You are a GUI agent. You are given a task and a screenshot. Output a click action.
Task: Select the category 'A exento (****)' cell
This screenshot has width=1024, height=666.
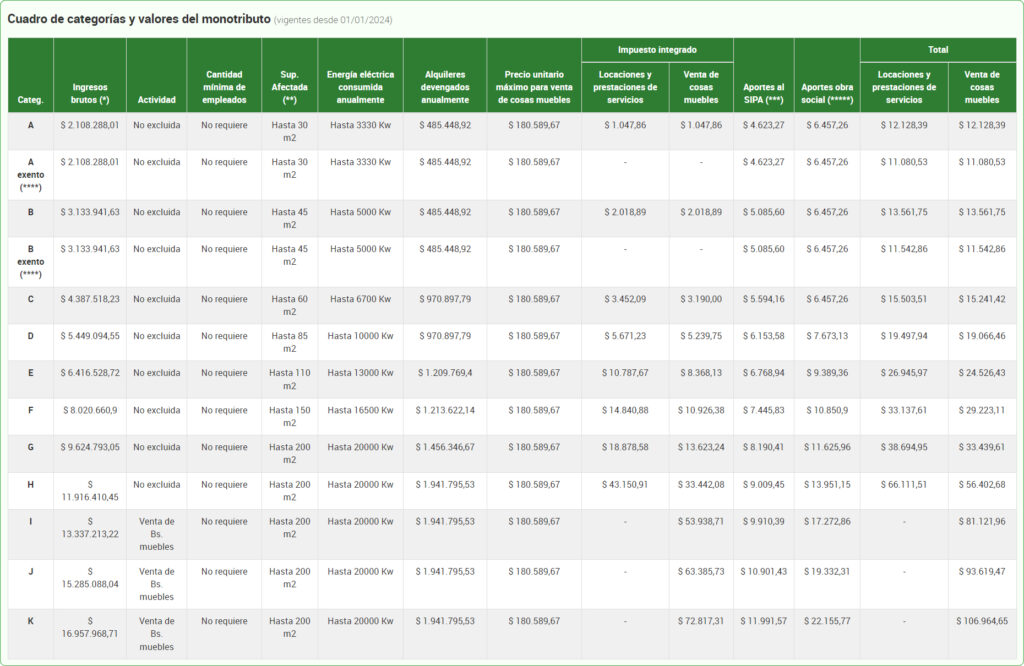[31, 175]
